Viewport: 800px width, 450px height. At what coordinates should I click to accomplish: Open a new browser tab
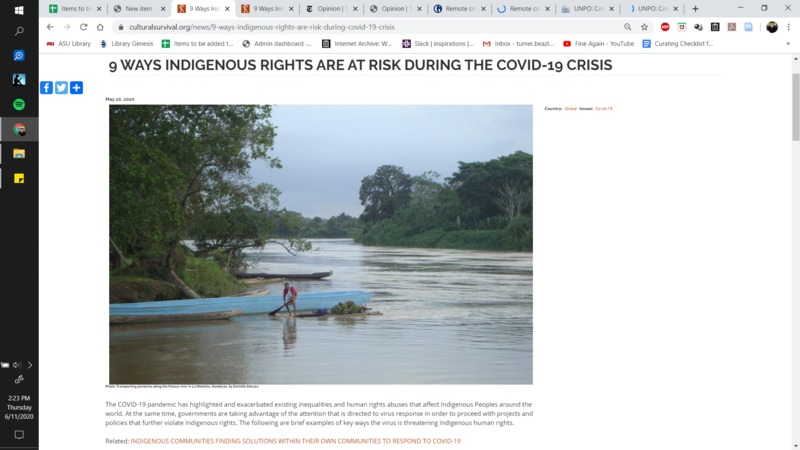pos(695,9)
